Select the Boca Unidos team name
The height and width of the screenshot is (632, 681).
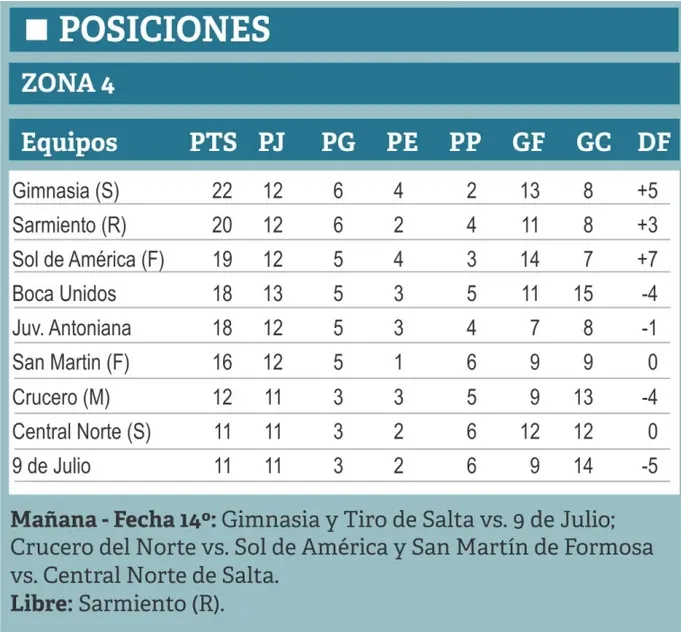pyautogui.click(x=64, y=294)
